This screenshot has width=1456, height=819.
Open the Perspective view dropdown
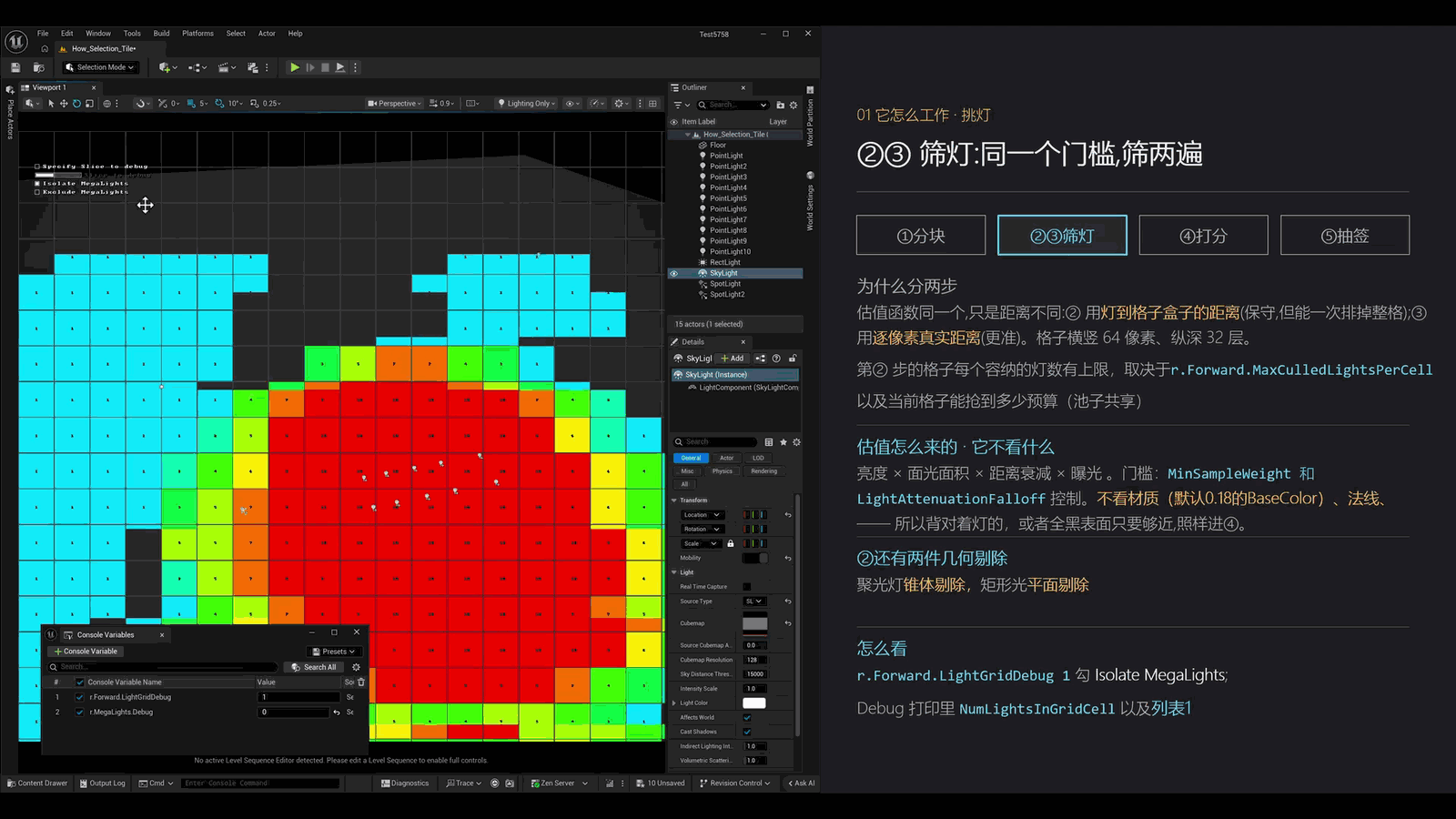point(395,104)
